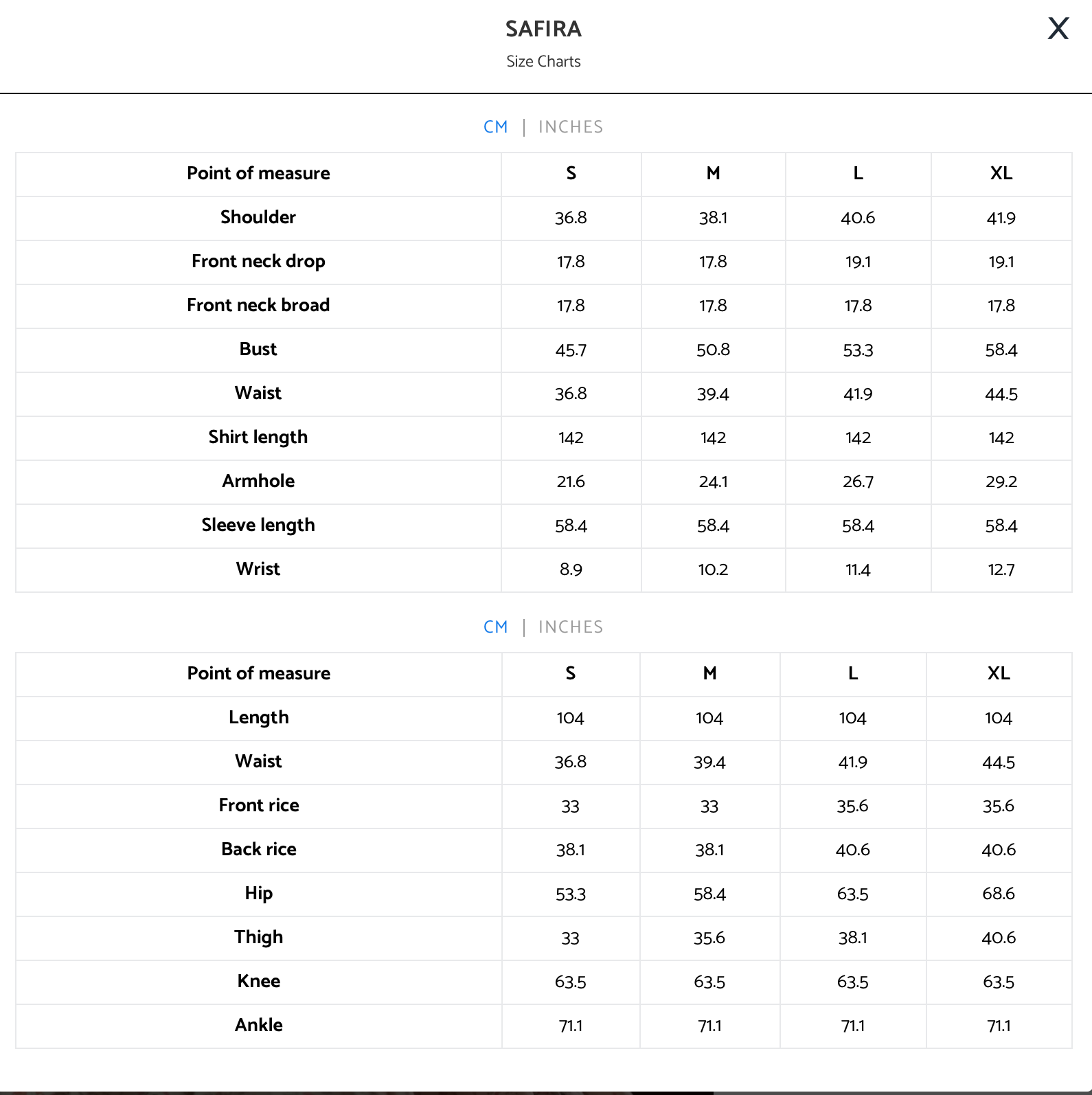Click the Sleeve length row label
The image size is (1092, 1095).
click(258, 526)
